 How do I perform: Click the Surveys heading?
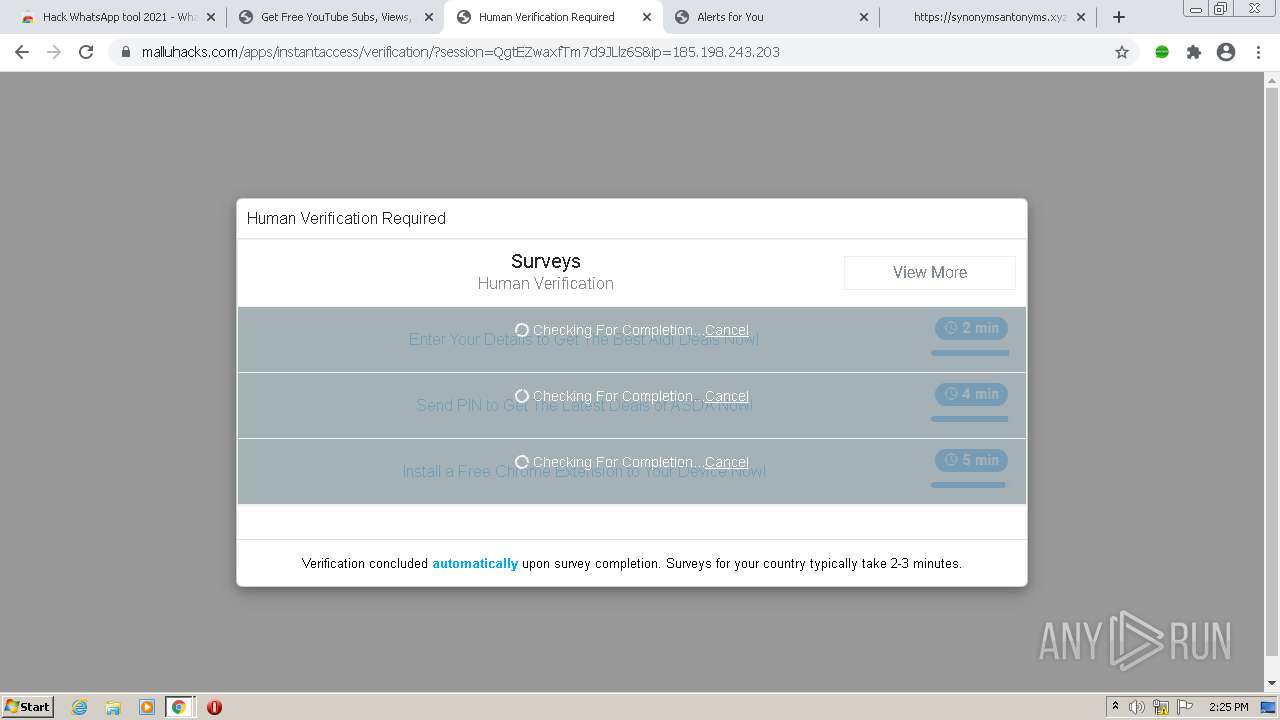[545, 261]
